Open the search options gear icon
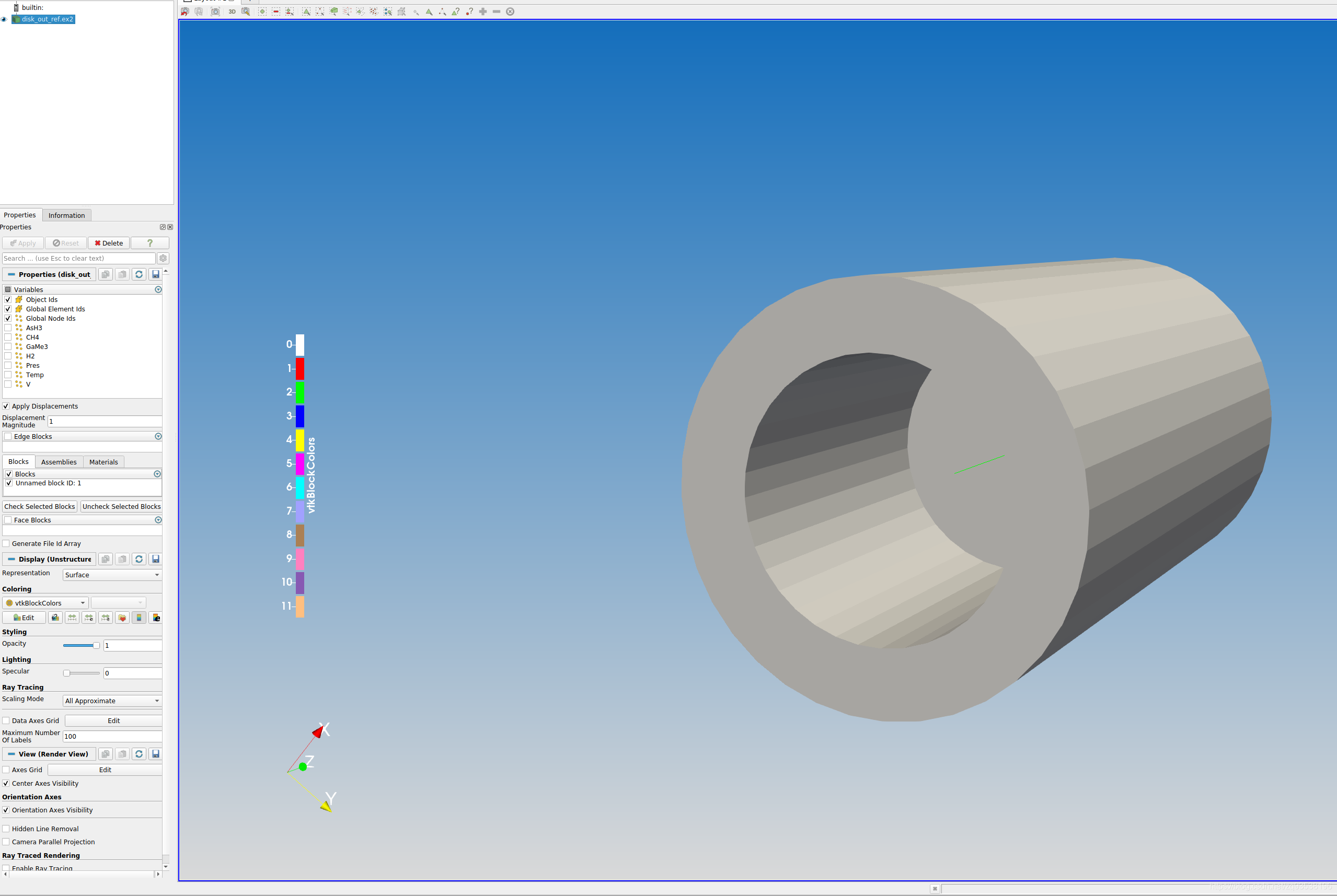This screenshot has width=1337, height=896. pyautogui.click(x=164, y=258)
